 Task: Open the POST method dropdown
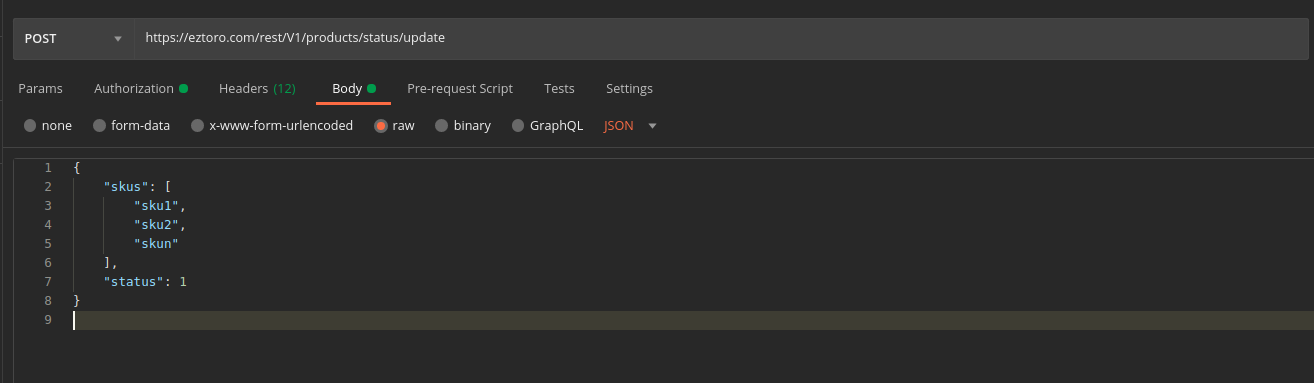tap(73, 38)
